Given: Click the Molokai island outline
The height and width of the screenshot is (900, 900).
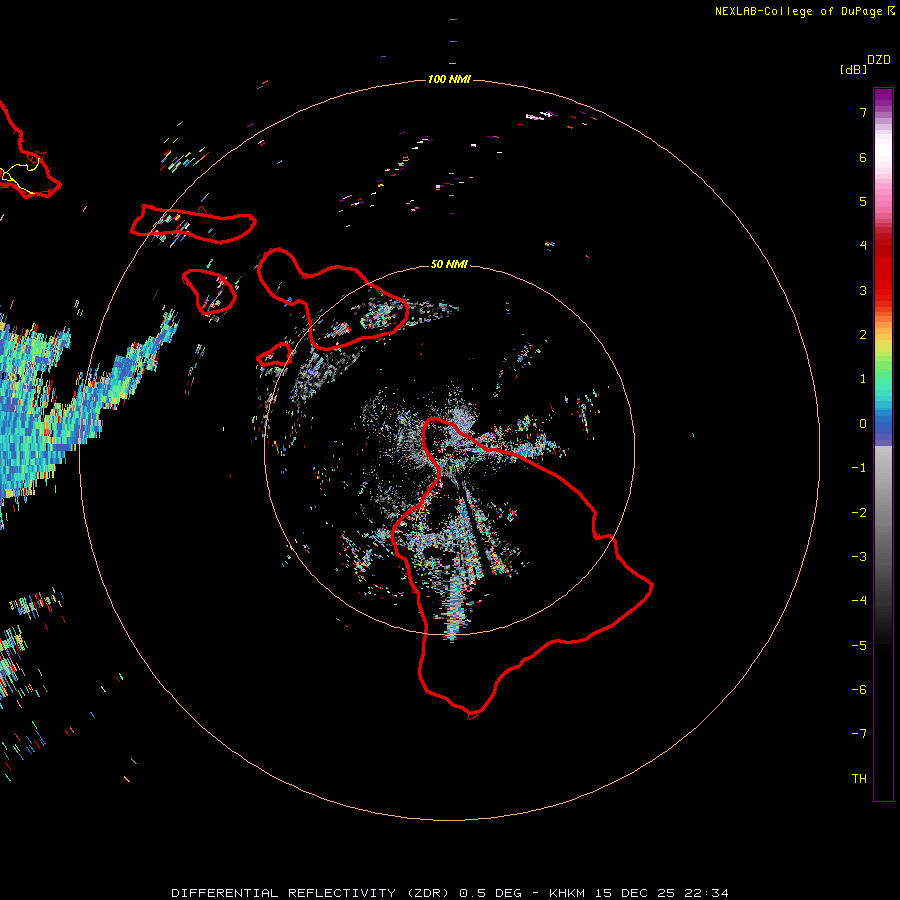Looking at the screenshot, I should [x=193, y=224].
